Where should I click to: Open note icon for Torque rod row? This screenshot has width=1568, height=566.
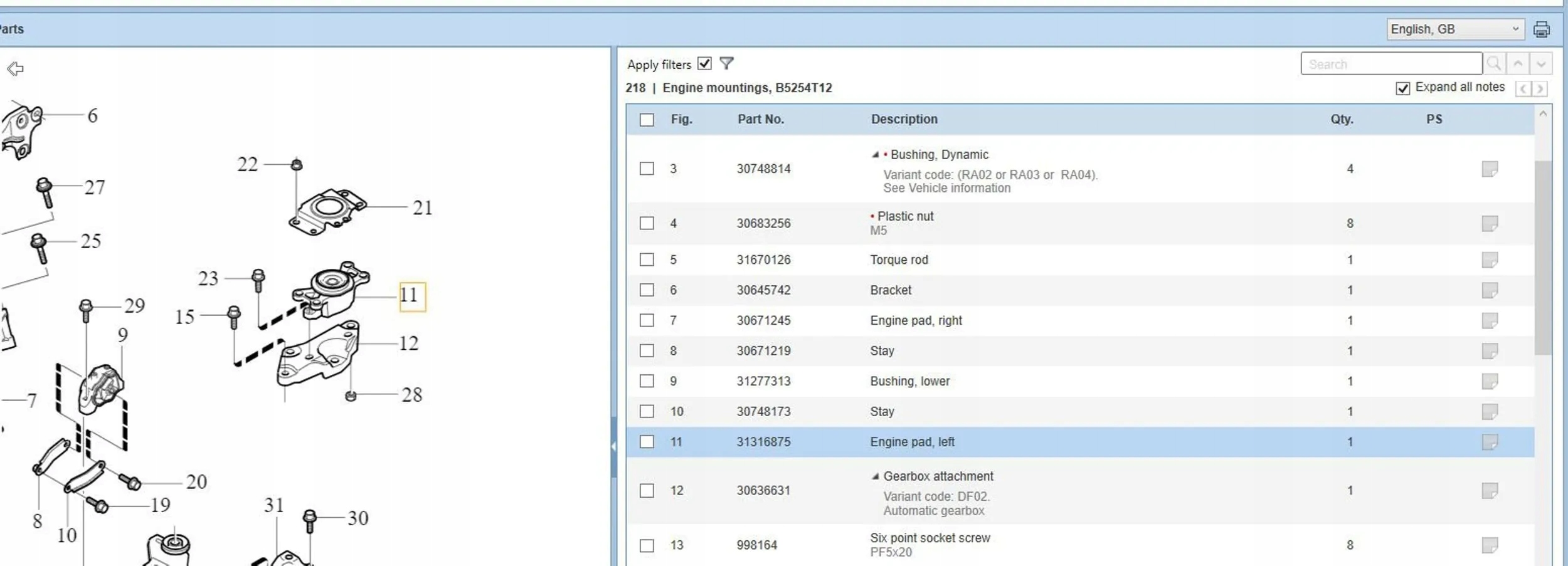(1490, 259)
